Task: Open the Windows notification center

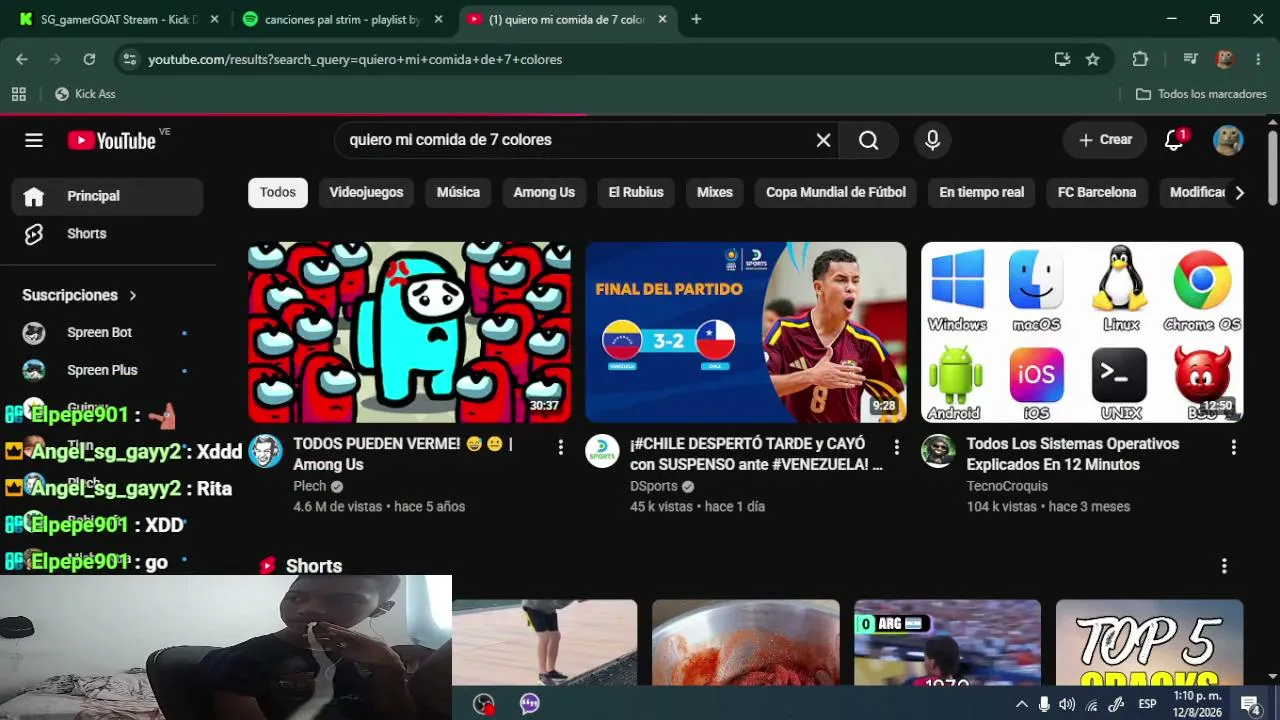Action: (1250, 704)
